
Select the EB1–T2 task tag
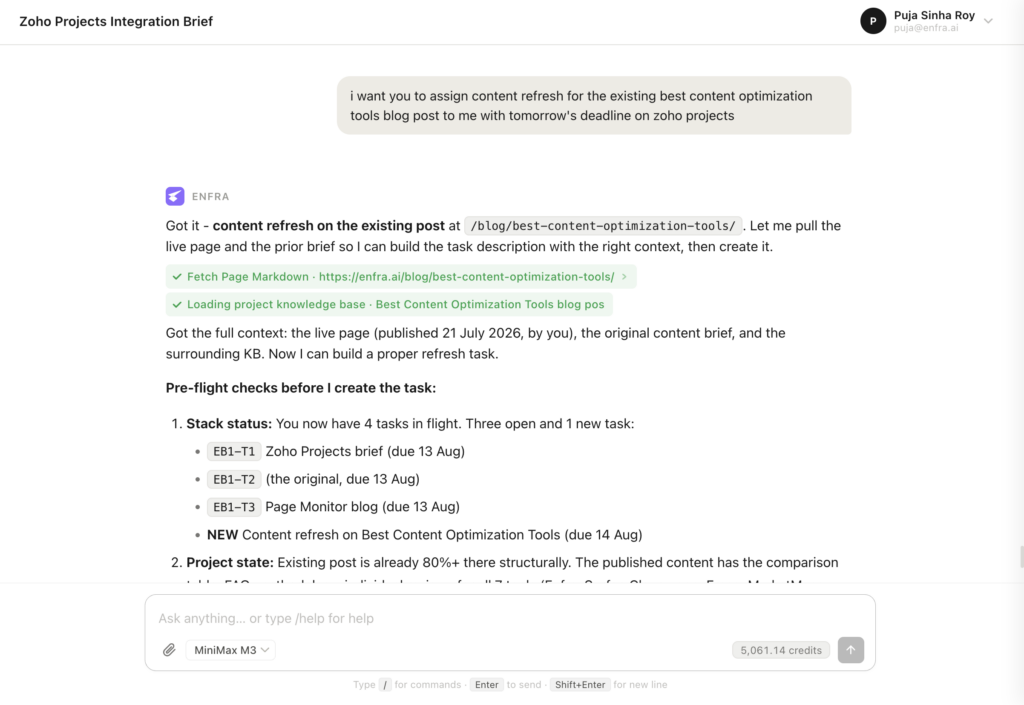coord(234,479)
